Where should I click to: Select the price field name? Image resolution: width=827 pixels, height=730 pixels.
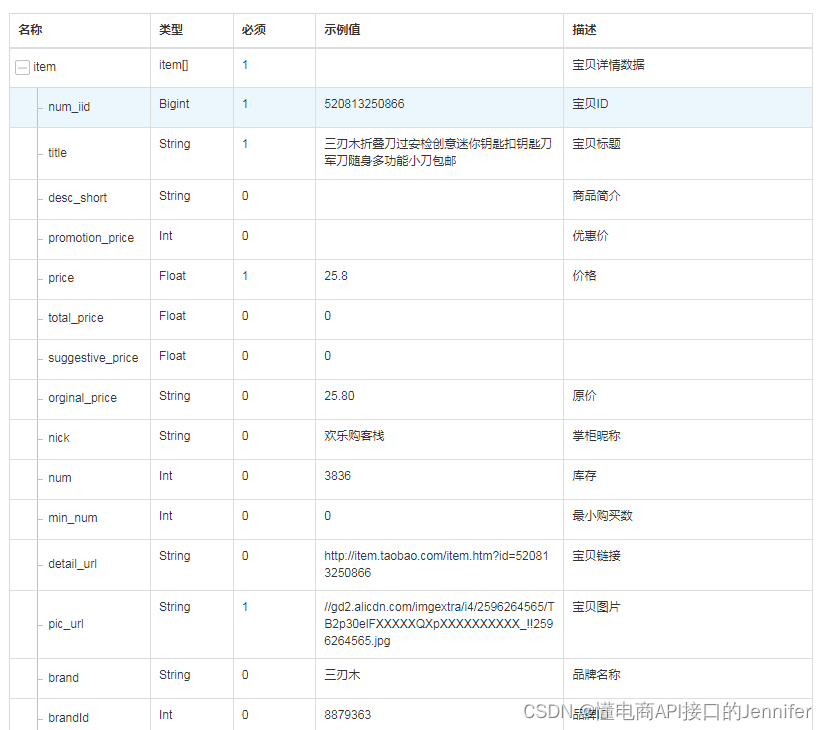61,278
